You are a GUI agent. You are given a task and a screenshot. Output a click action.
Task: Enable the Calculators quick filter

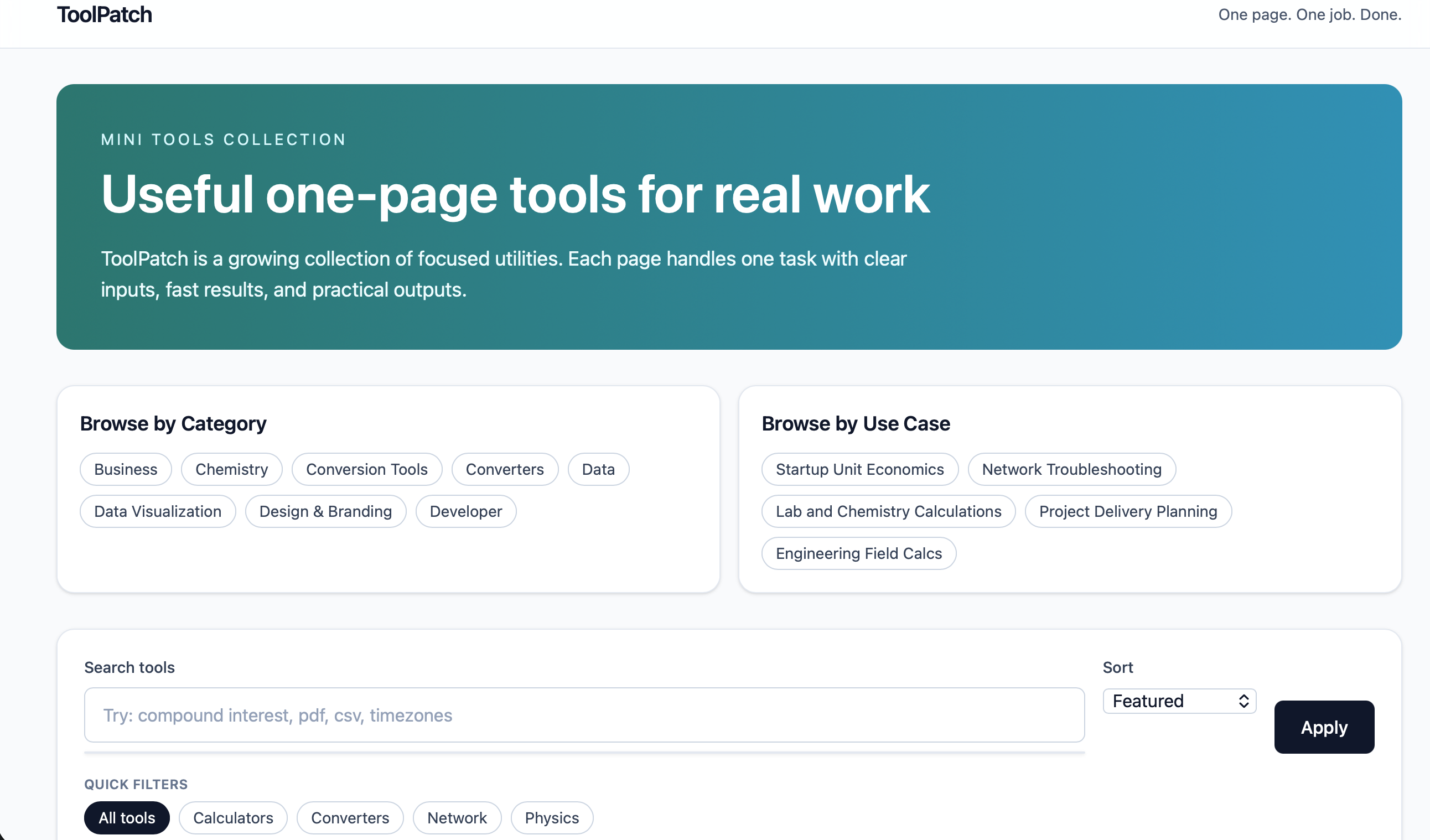click(x=232, y=817)
